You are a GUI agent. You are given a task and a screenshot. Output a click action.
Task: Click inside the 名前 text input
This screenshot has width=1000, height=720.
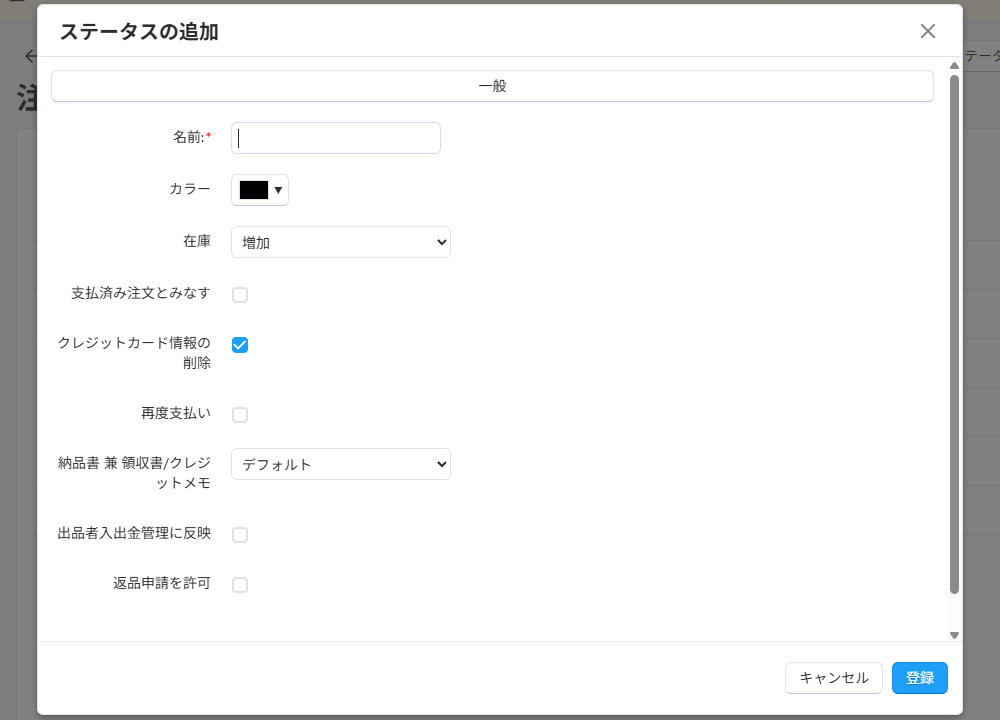335,137
